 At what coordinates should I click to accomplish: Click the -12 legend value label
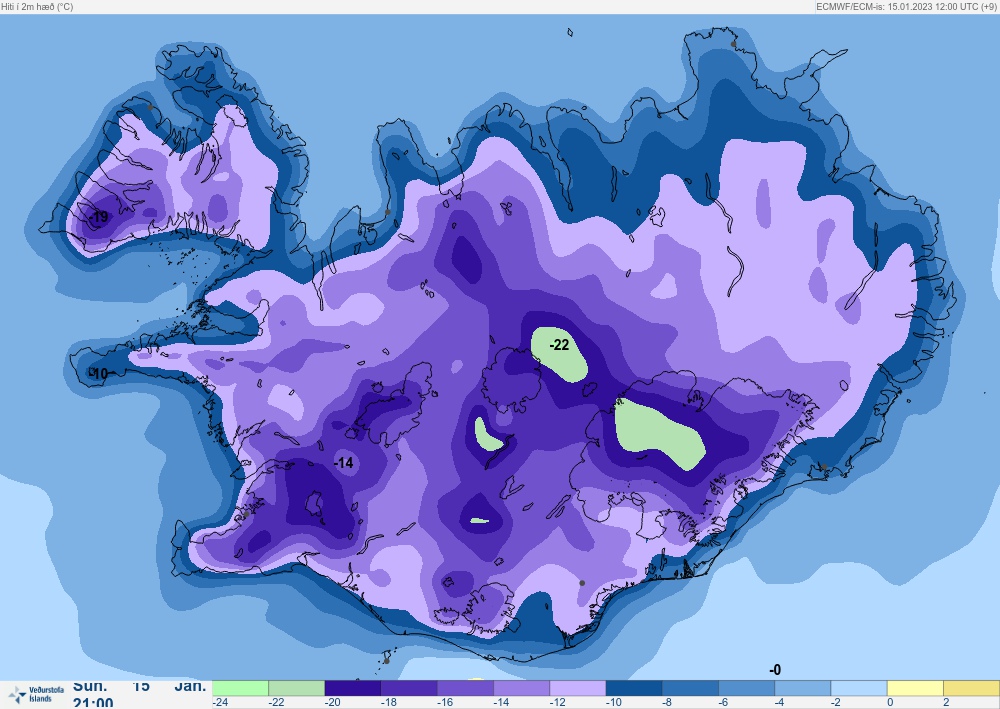(x=558, y=702)
